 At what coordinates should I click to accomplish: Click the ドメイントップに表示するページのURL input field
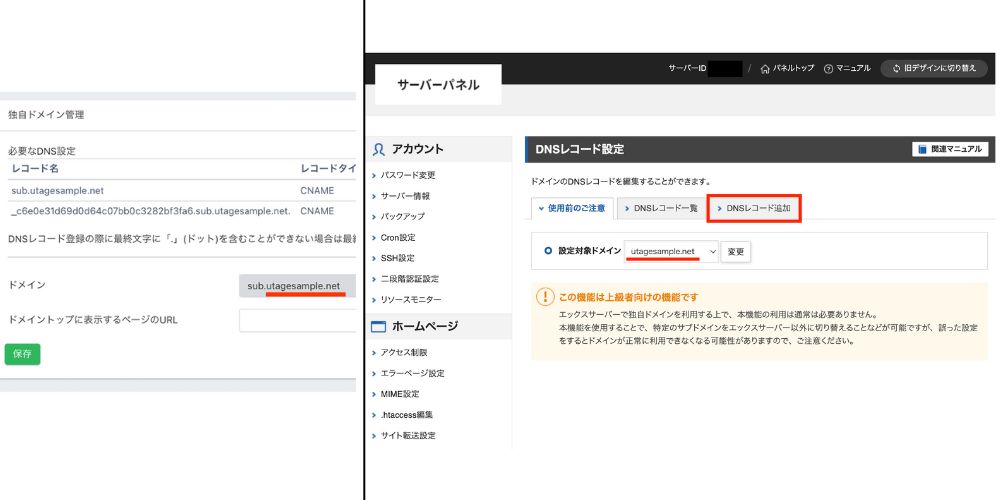coord(298,319)
